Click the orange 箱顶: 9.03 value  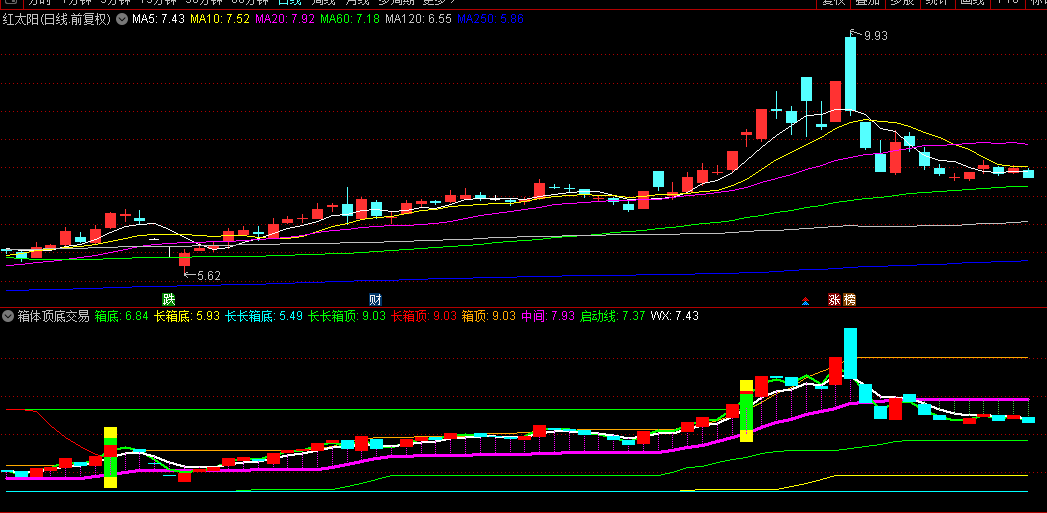[489, 316]
